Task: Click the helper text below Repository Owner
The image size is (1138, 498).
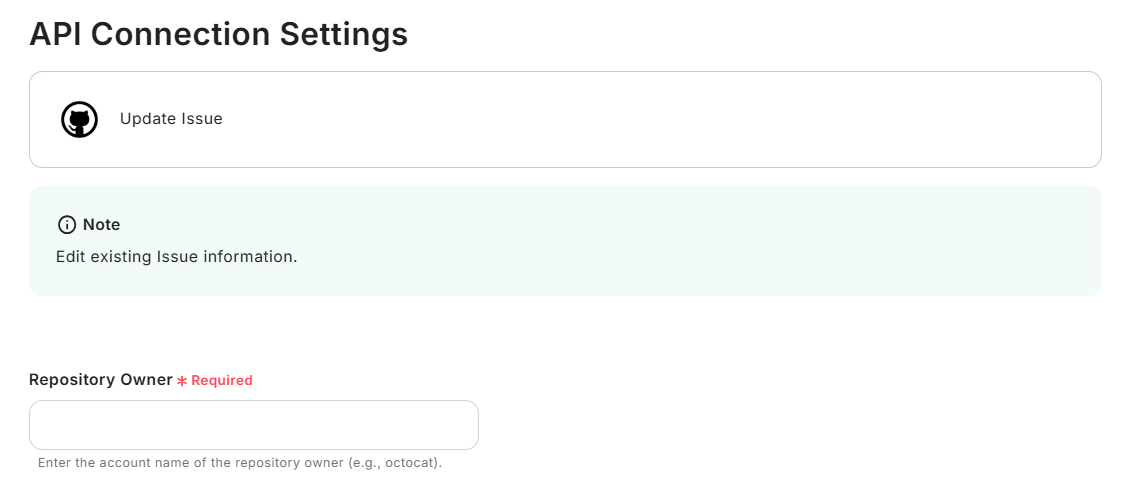Action: coord(240,464)
